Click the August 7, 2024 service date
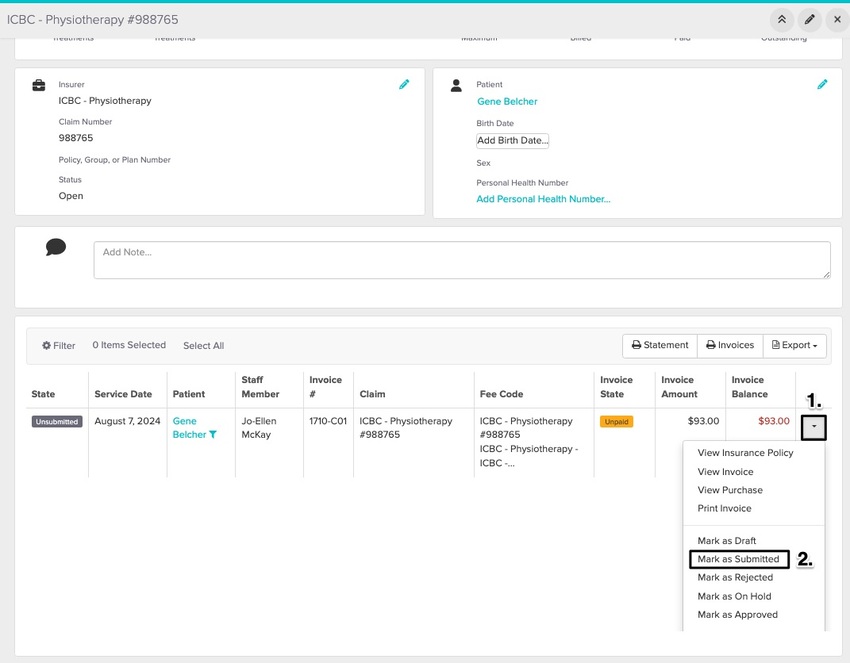 pos(127,421)
